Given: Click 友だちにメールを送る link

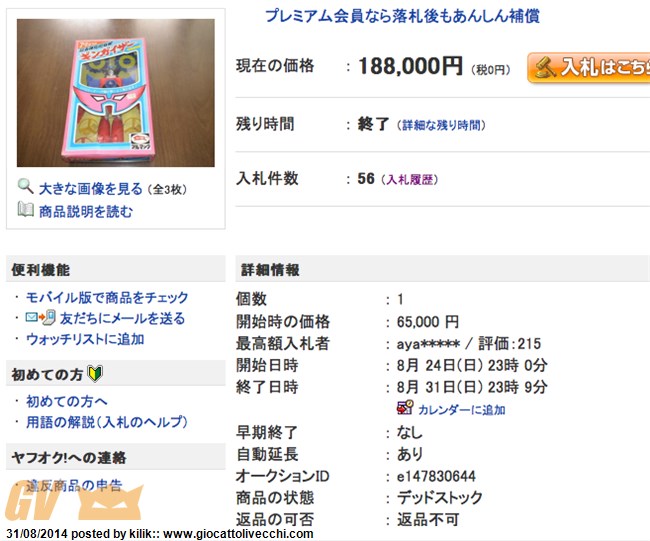Looking at the screenshot, I should point(122,318).
